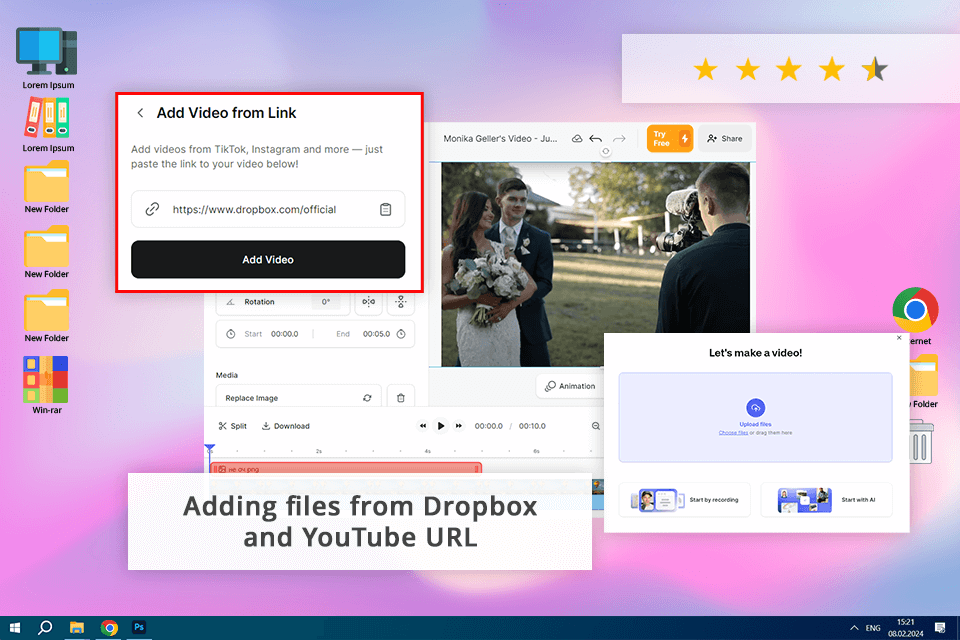The width and height of the screenshot is (960, 640).
Task: Click the video preview canvas
Action: (595, 264)
